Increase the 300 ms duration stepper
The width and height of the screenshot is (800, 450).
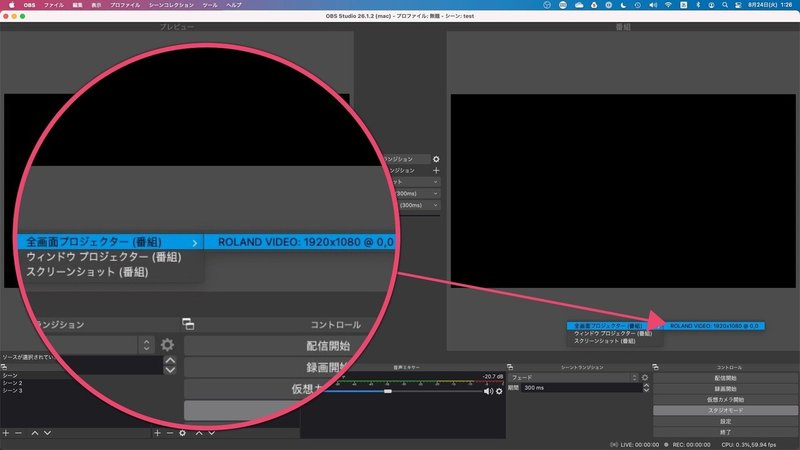[646, 386]
